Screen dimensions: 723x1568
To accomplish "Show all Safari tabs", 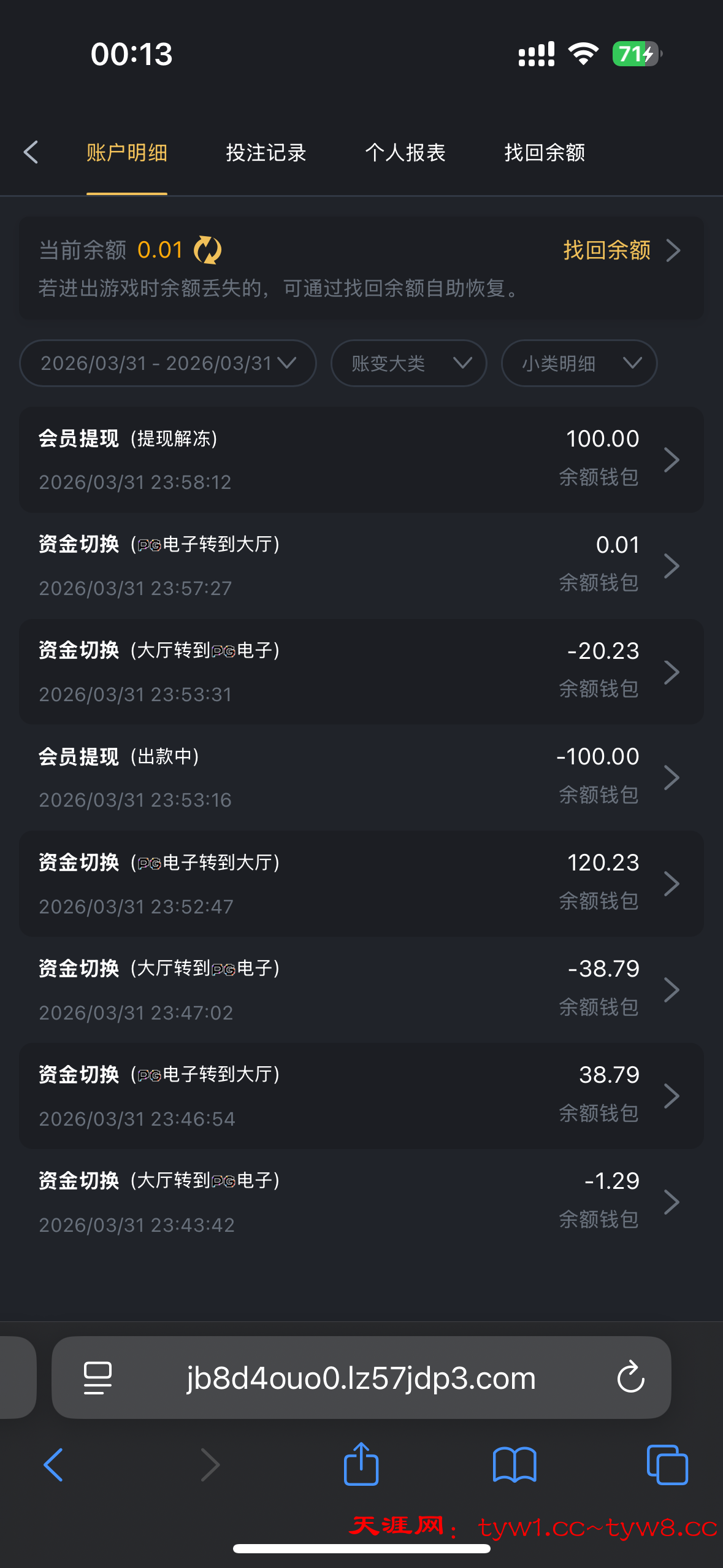I will coord(667,1464).
